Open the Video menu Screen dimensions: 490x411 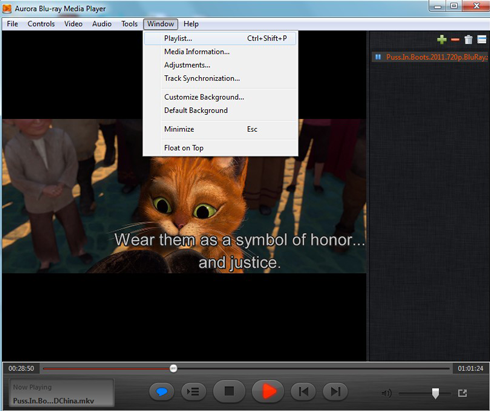(73, 24)
